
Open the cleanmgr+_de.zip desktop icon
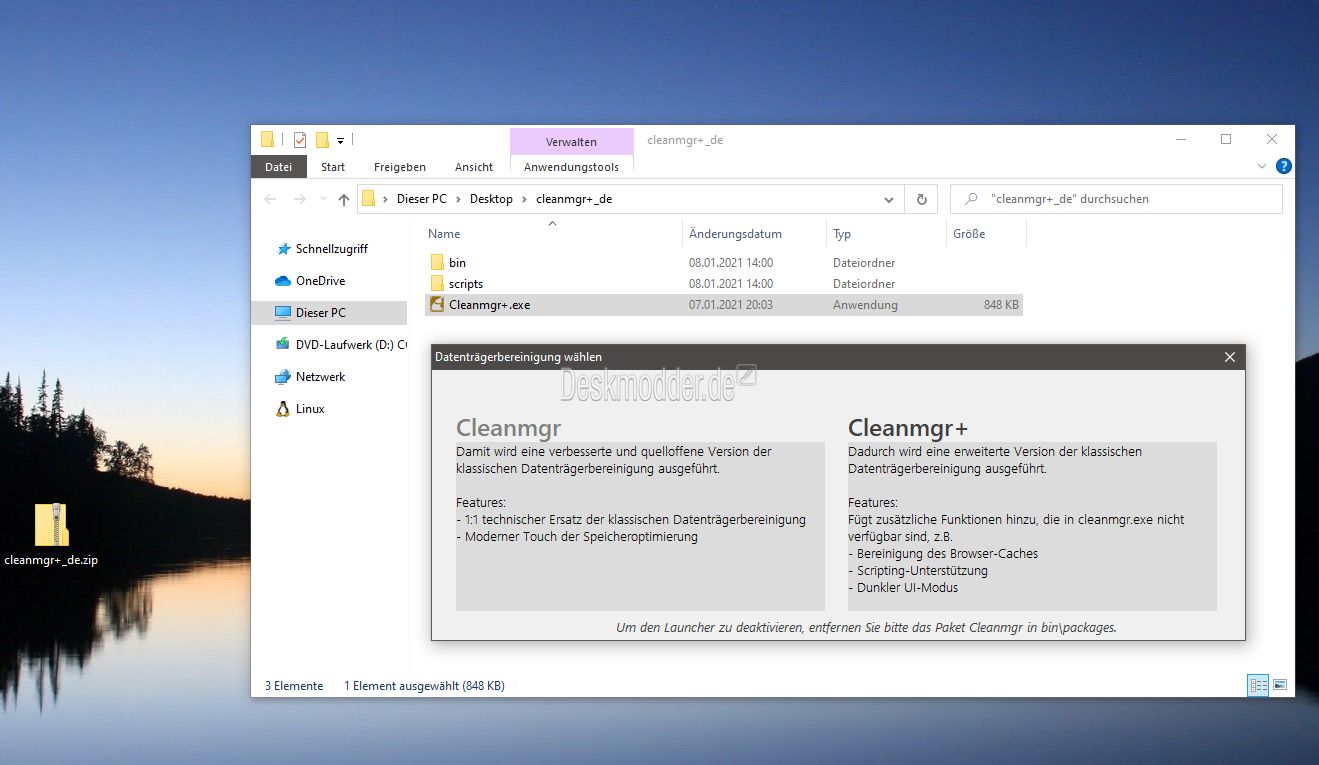[x=51, y=534]
